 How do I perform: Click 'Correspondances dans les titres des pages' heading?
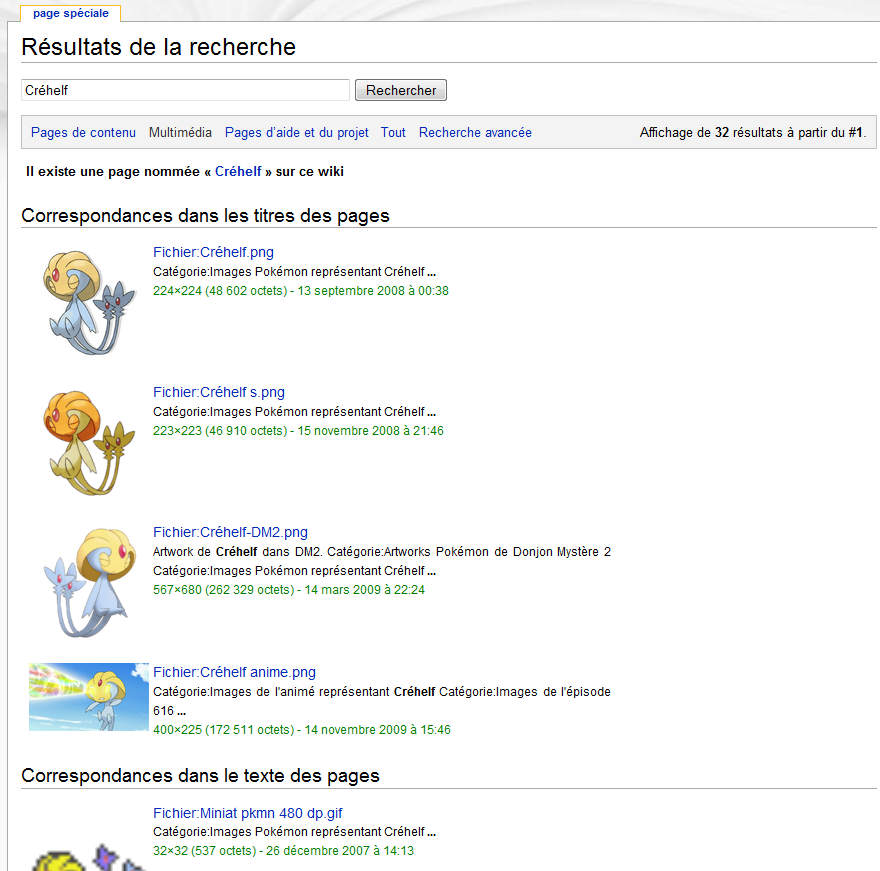(x=205, y=216)
